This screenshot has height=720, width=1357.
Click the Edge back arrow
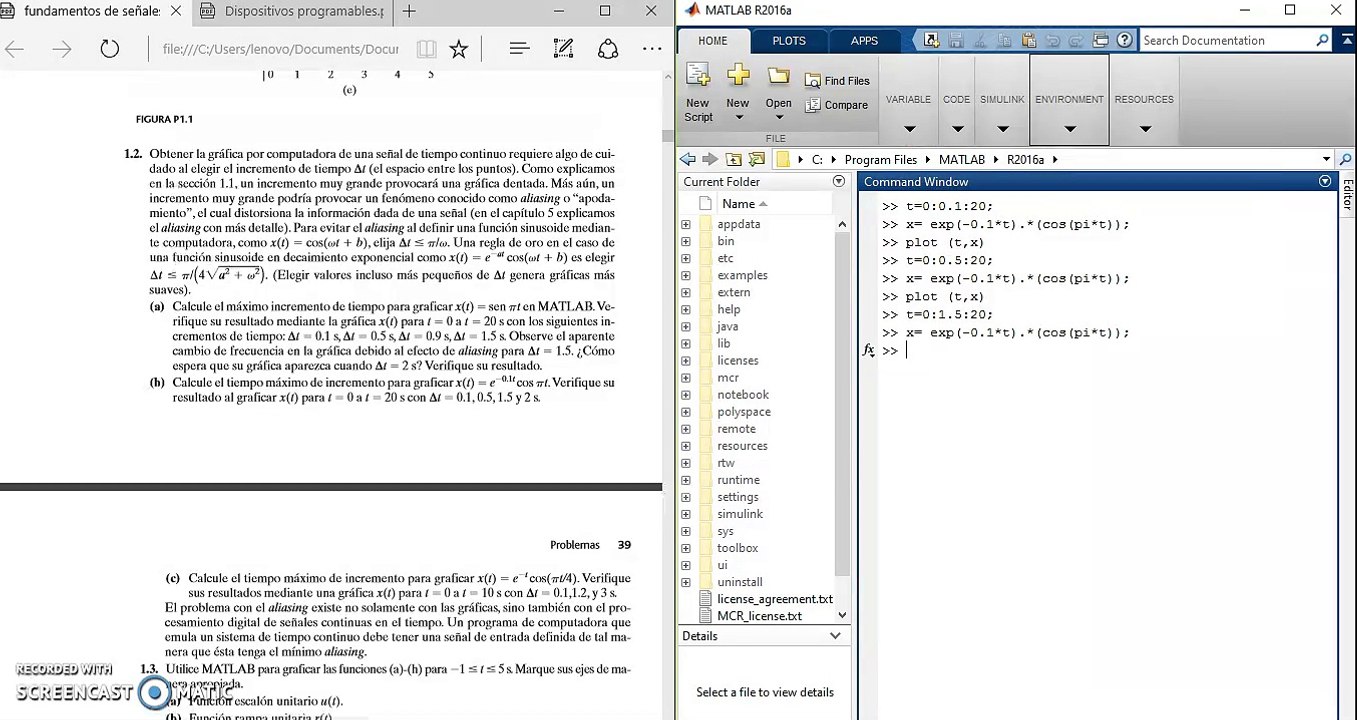15,49
